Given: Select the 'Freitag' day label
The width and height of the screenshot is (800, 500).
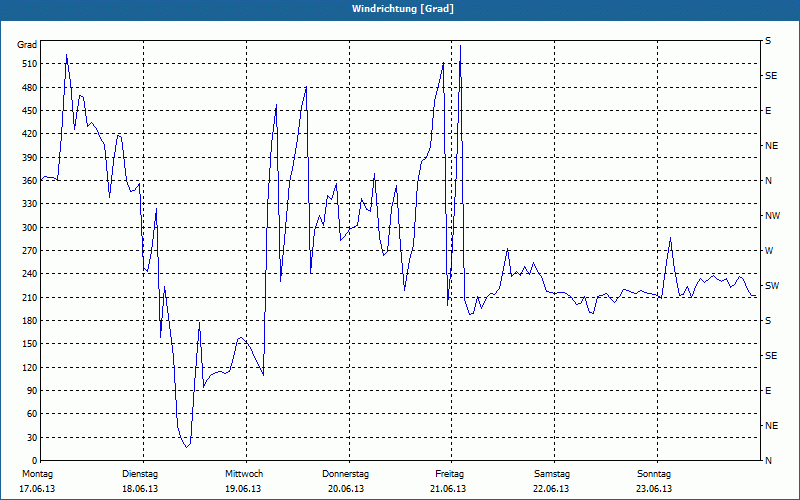Looking at the screenshot, I should [x=449, y=474].
